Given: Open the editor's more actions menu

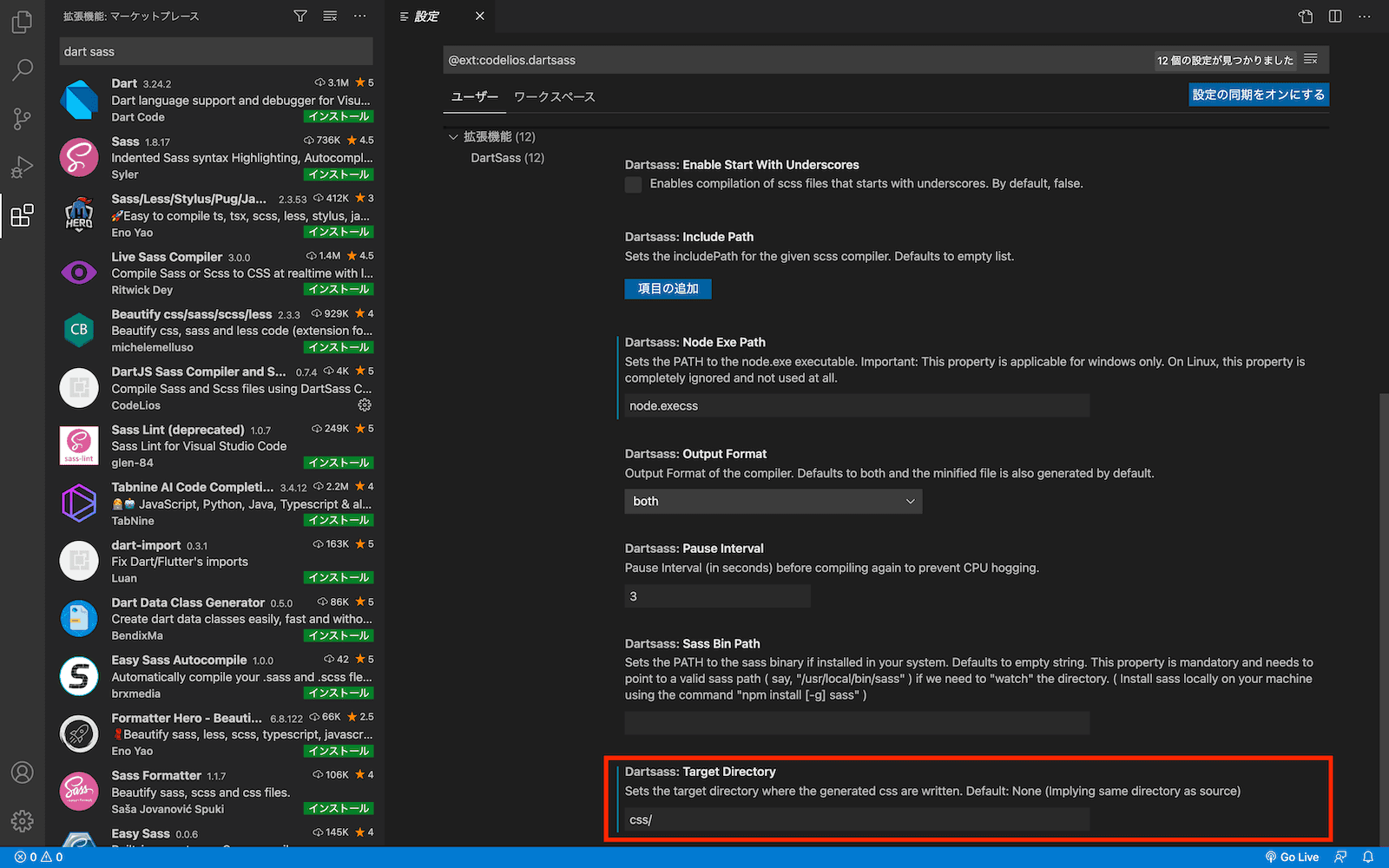Looking at the screenshot, I should point(1365,16).
